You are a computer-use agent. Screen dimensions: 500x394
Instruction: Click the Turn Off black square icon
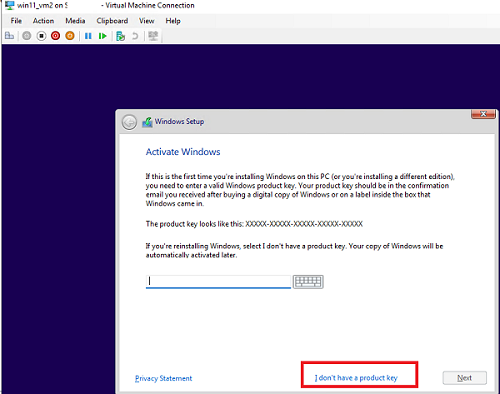coord(41,36)
